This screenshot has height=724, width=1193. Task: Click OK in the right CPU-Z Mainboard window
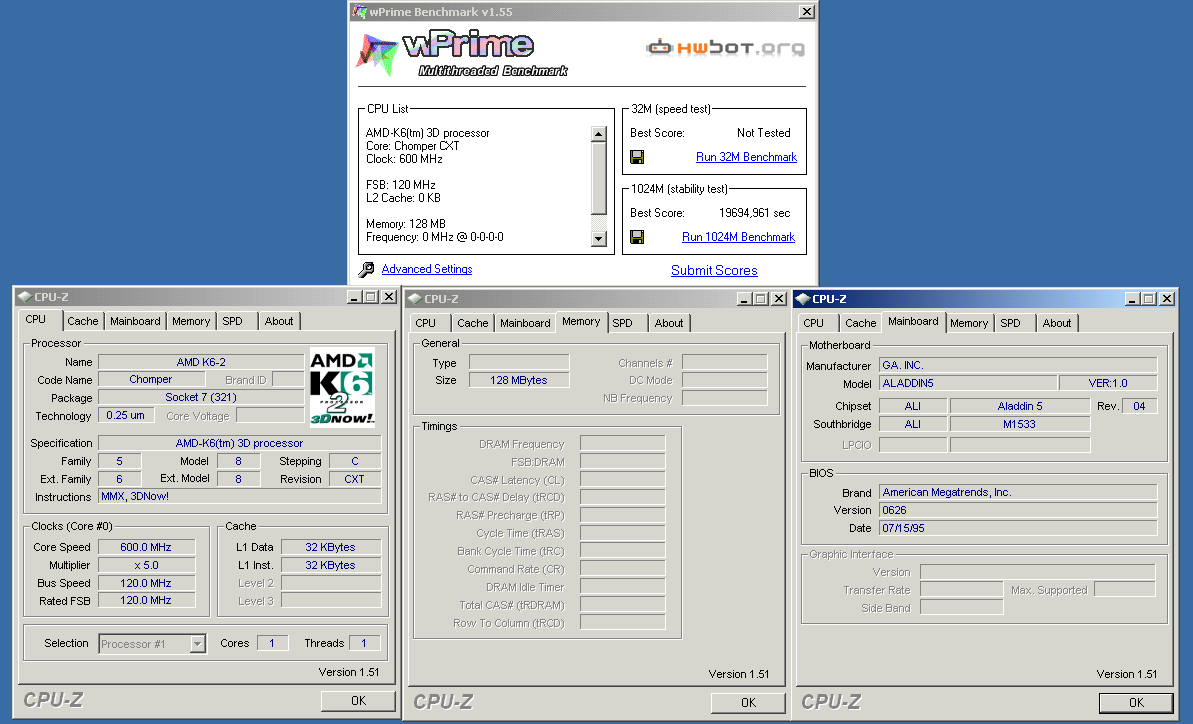coord(1136,703)
